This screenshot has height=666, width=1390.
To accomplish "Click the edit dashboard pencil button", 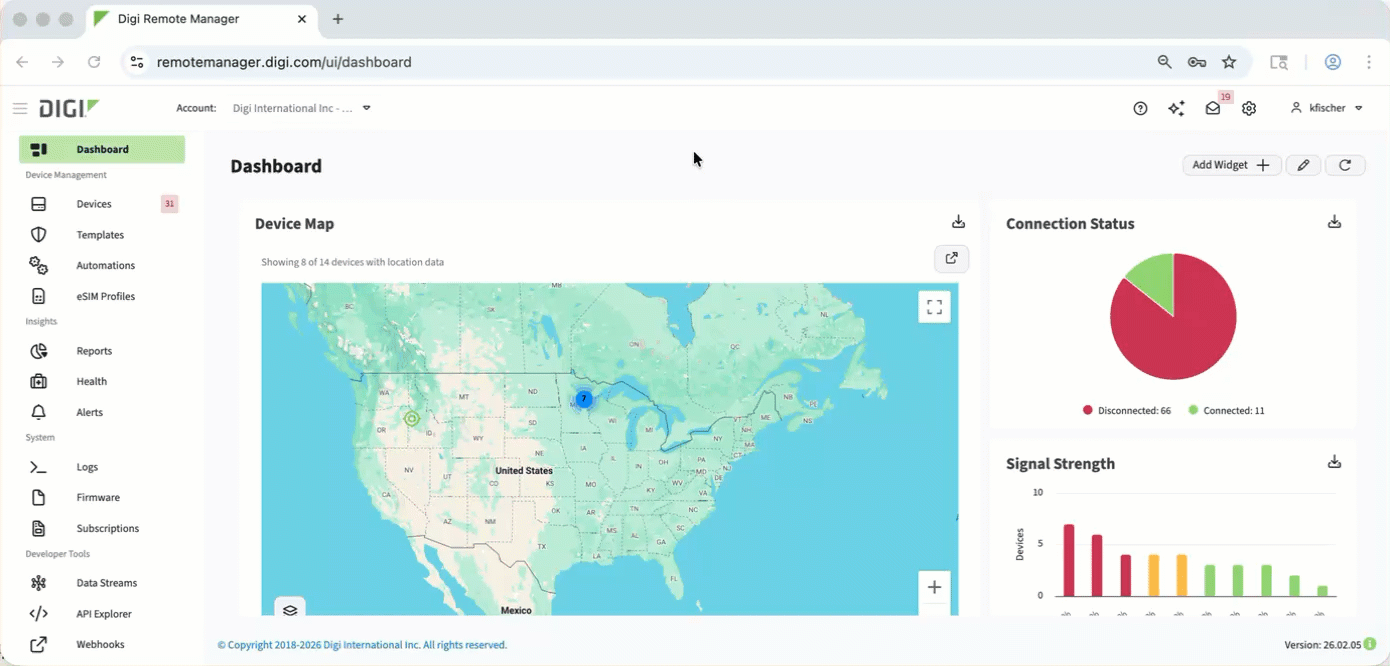I will 1303,165.
